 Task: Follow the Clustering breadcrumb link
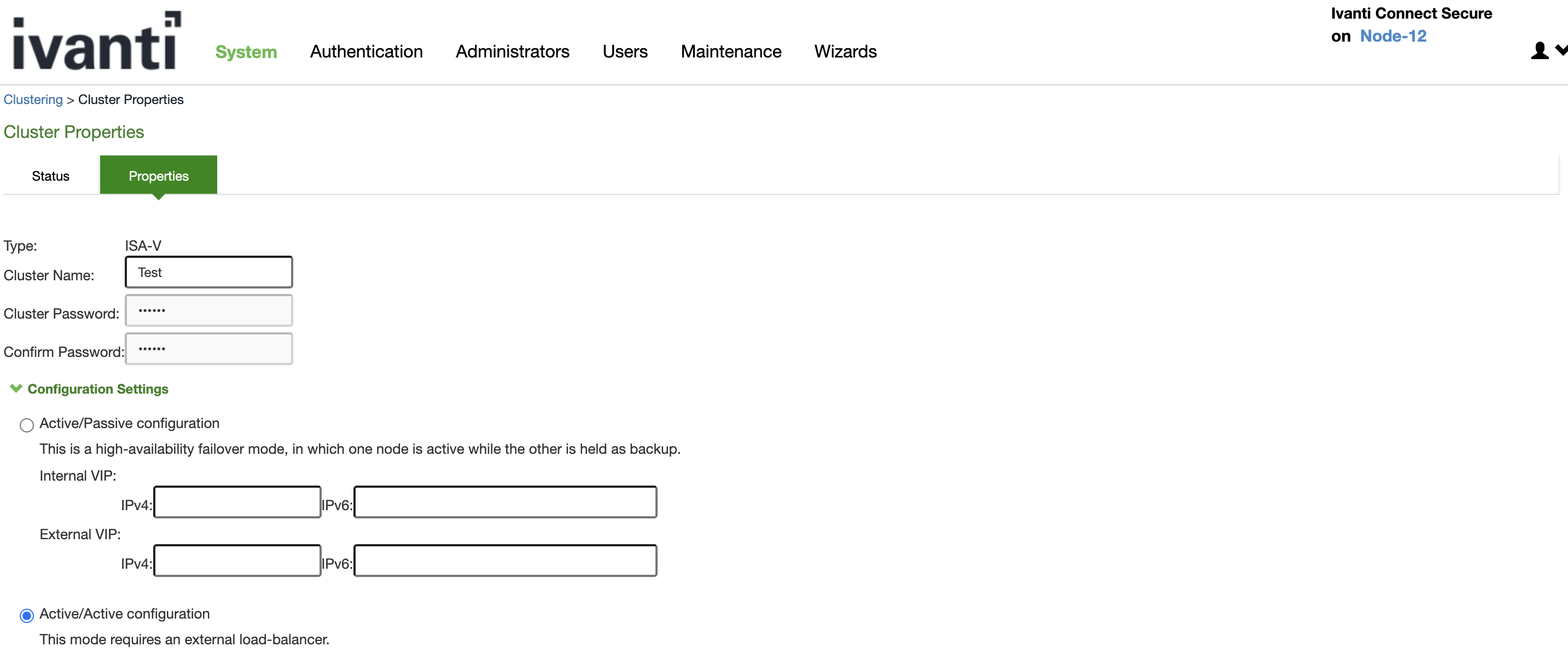[x=33, y=99]
